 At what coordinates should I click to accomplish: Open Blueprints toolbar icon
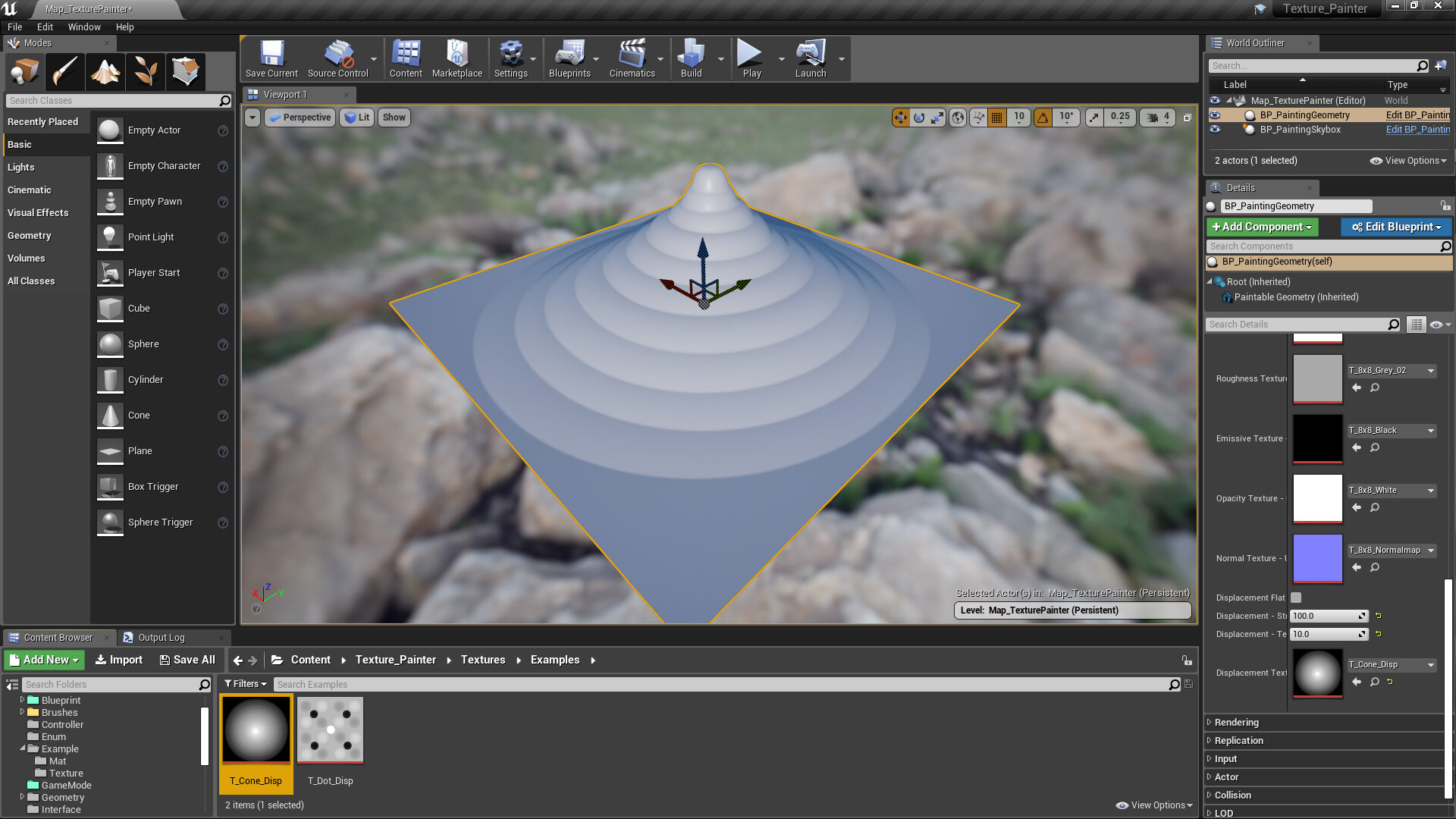tap(570, 59)
